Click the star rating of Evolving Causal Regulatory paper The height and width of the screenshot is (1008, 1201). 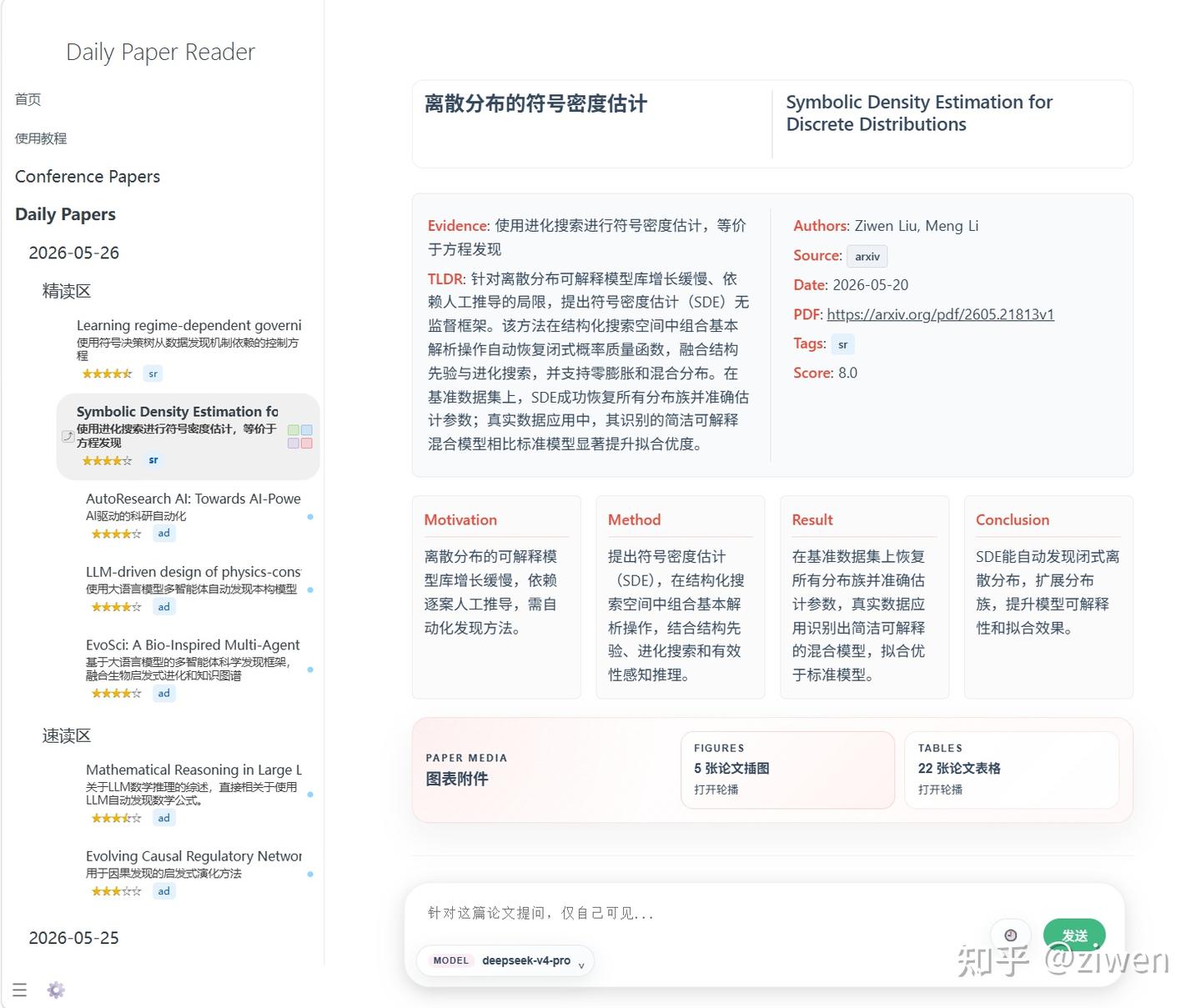[x=116, y=891]
